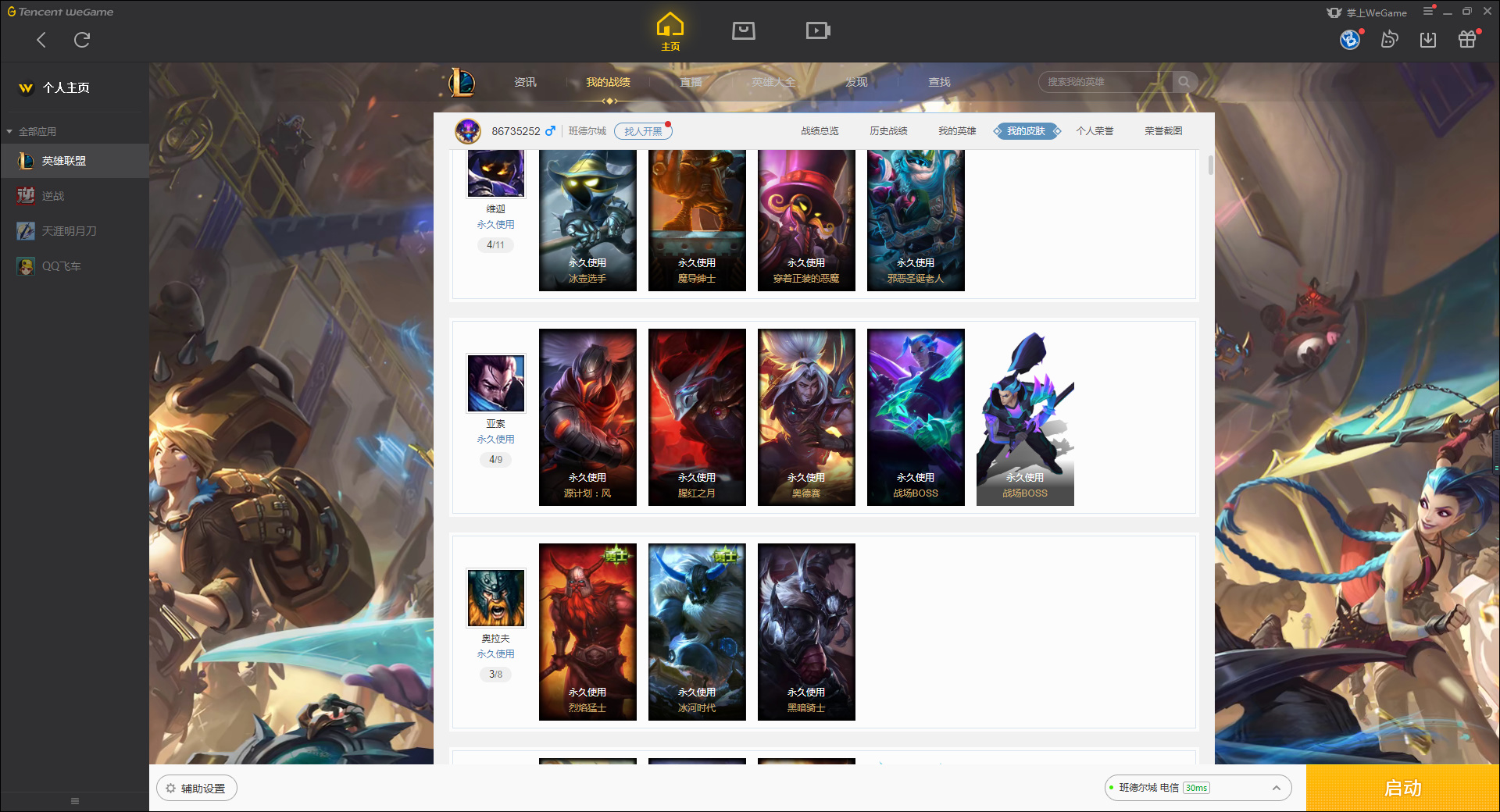Image resolution: width=1500 pixels, height=812 pixels.
Task: Open the store shop icon in top bar
Action: coord(743,30)
